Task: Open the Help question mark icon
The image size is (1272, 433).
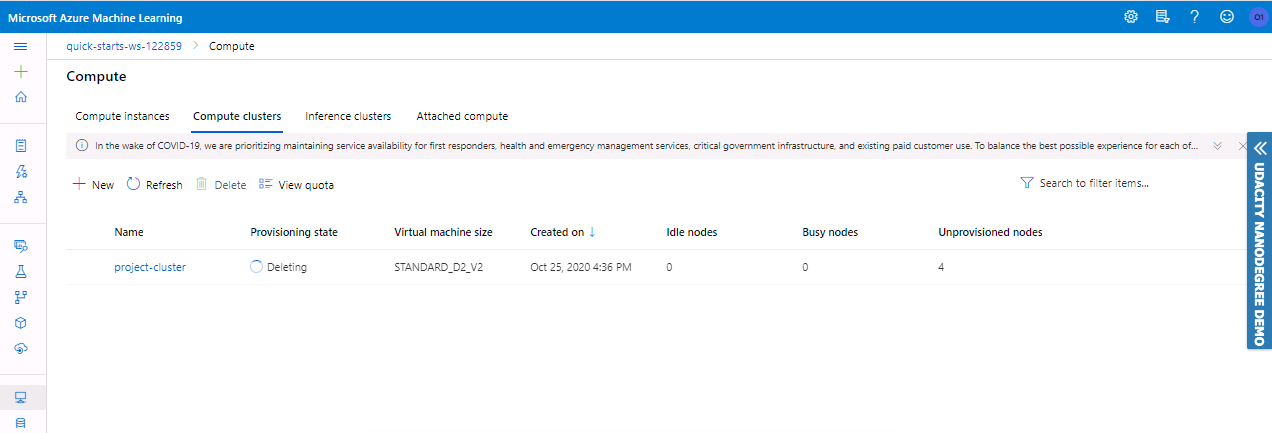Action: [x=1194, y=17]
